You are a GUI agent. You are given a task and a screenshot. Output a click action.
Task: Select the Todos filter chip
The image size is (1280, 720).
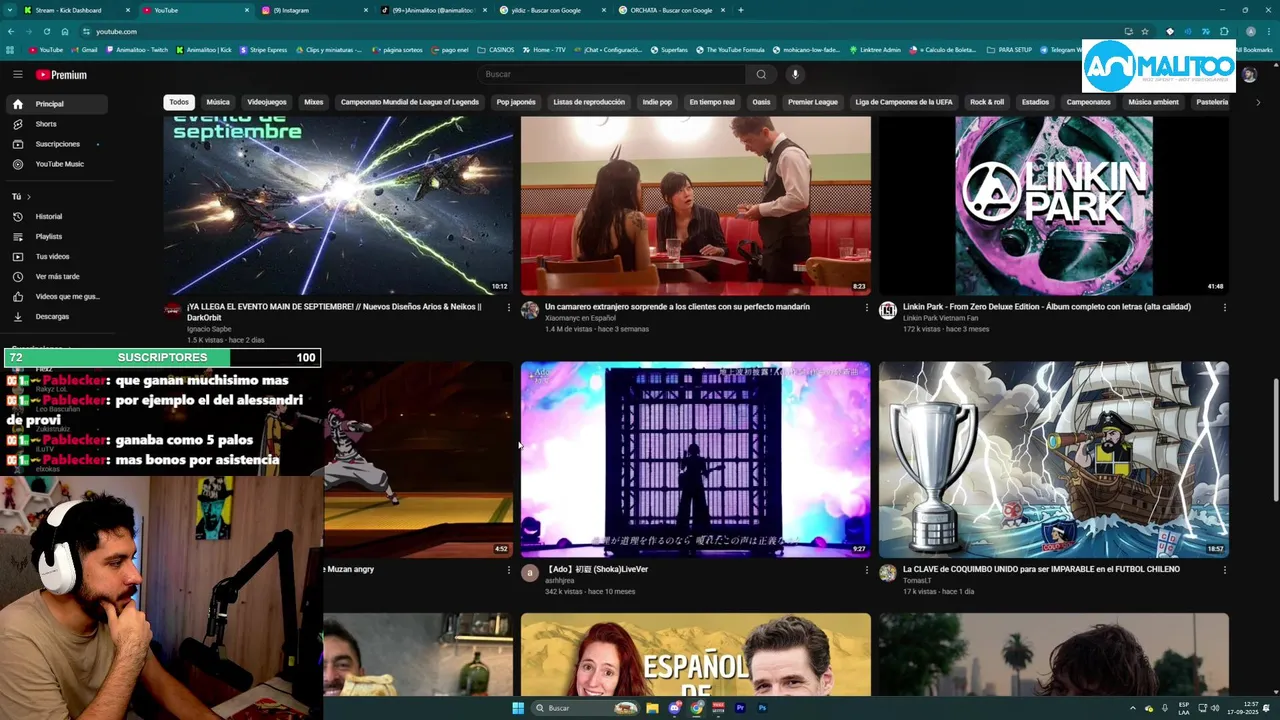(179, 102)
